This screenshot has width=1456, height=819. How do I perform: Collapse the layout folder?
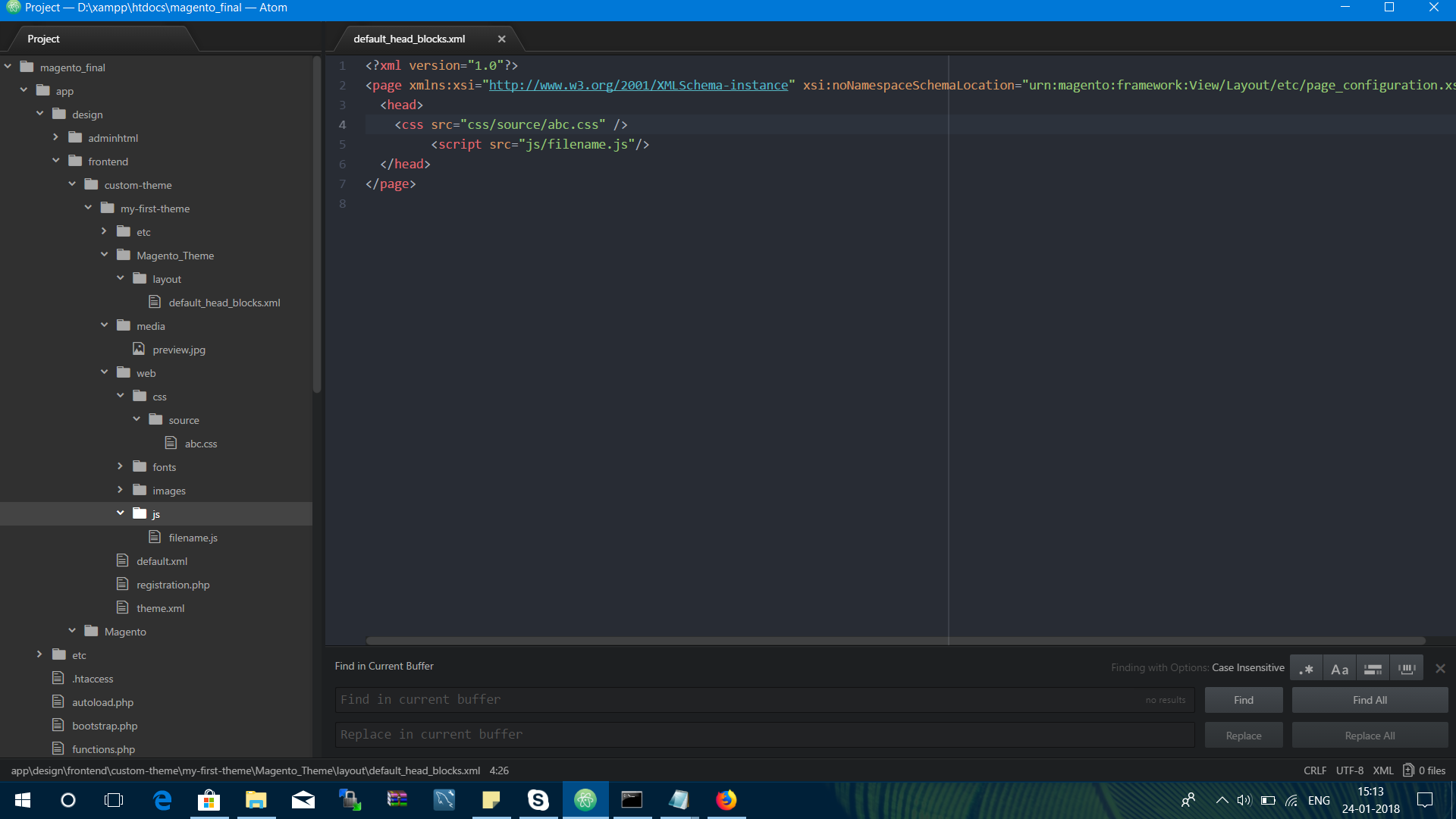pyautogui.click(x=120, y=278)
